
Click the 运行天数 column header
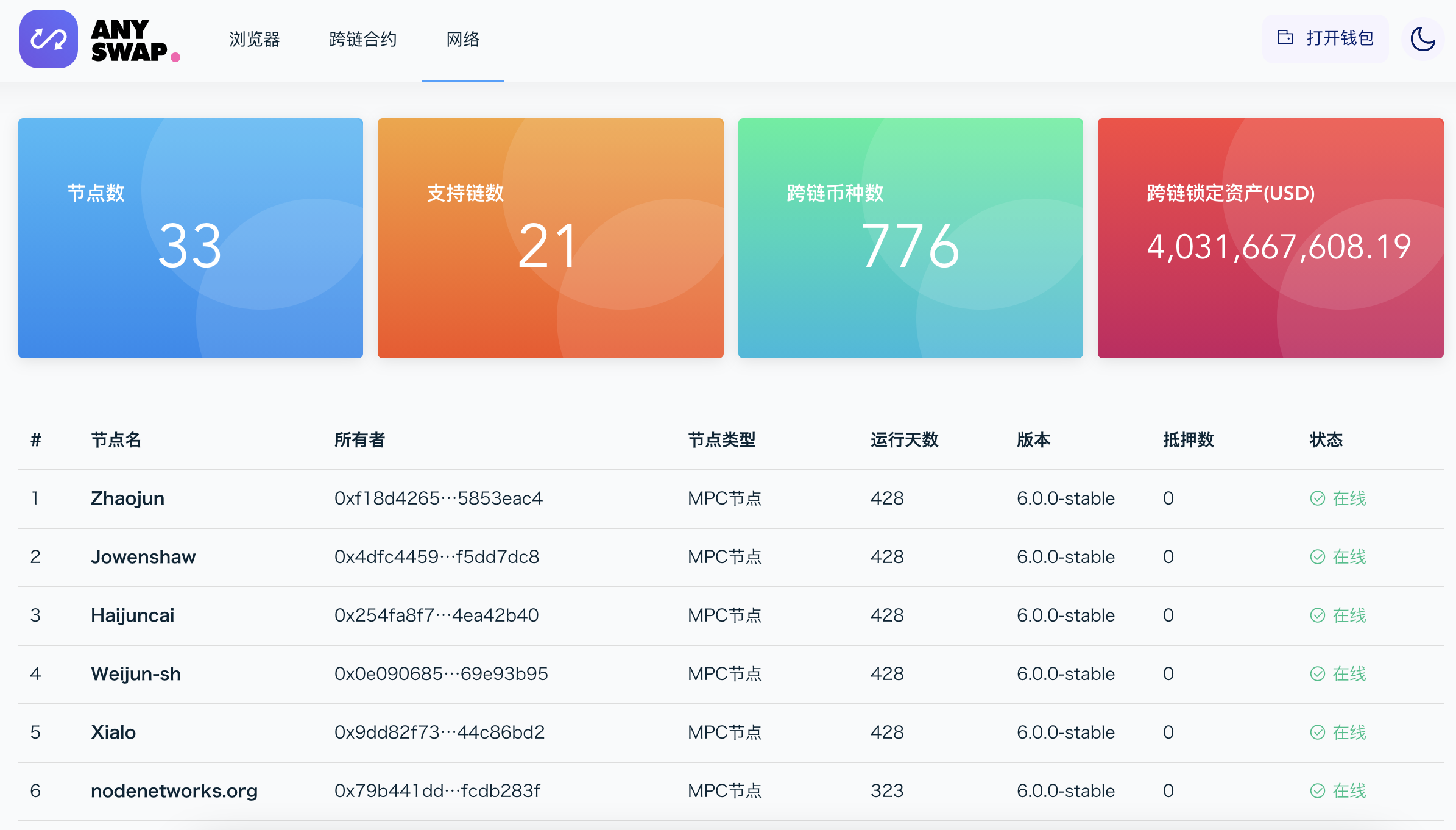coord(904,440)
